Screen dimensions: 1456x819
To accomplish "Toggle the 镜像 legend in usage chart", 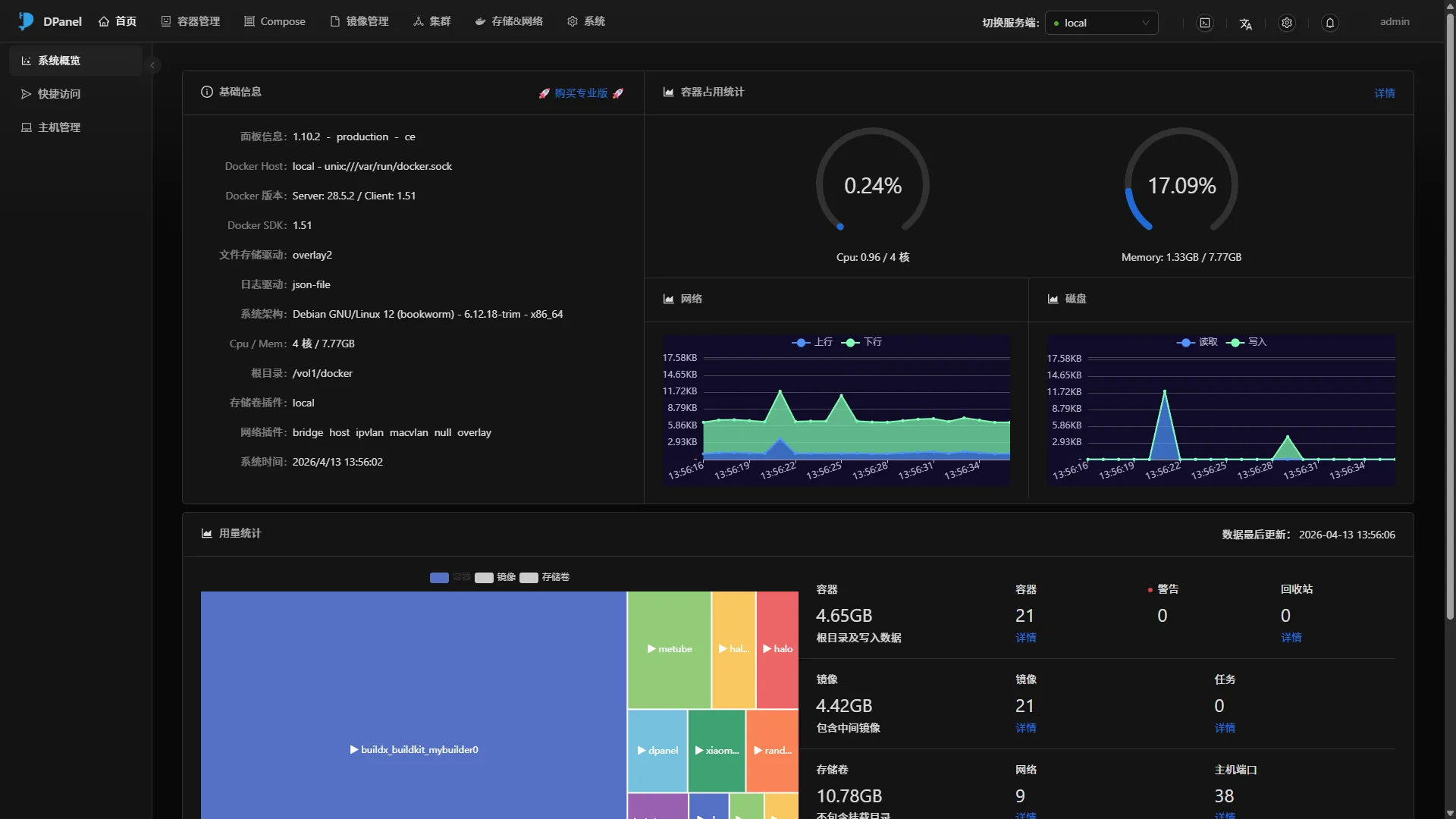I will [497, 577].
